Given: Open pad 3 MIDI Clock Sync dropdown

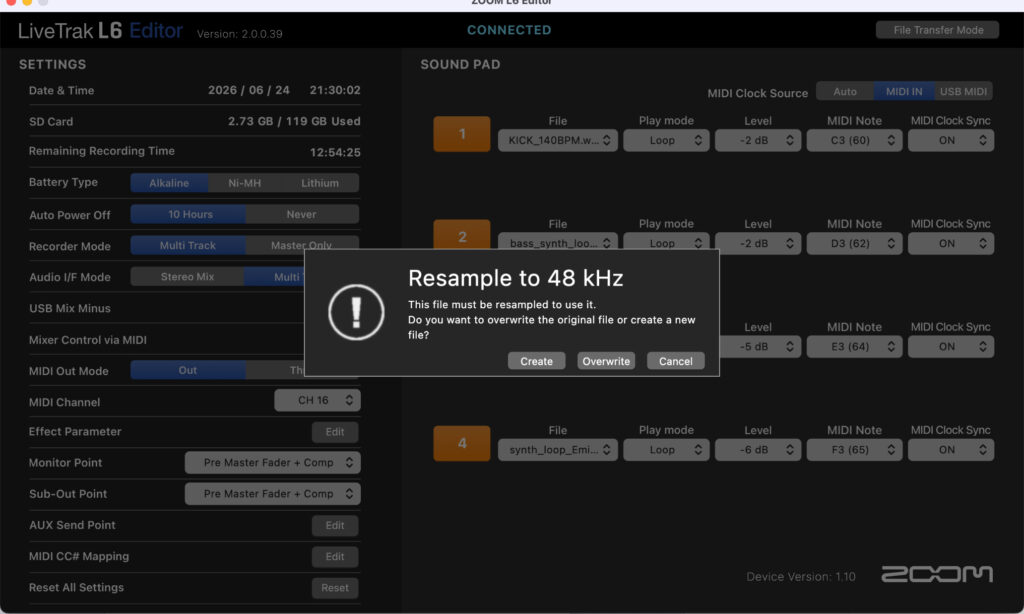Looking at the screenshot, I should (x=951, y=347).
